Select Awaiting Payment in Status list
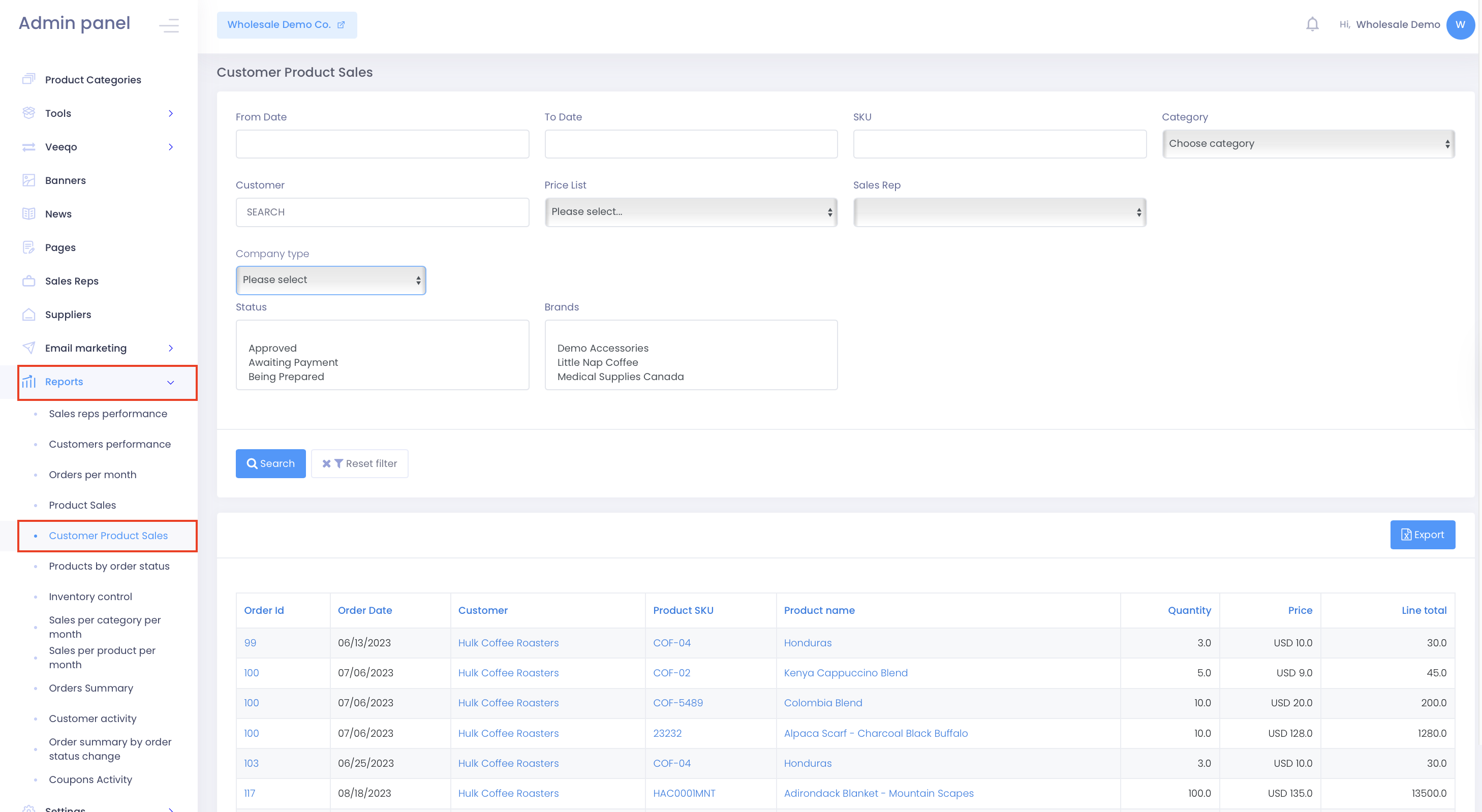 point(293,362)
